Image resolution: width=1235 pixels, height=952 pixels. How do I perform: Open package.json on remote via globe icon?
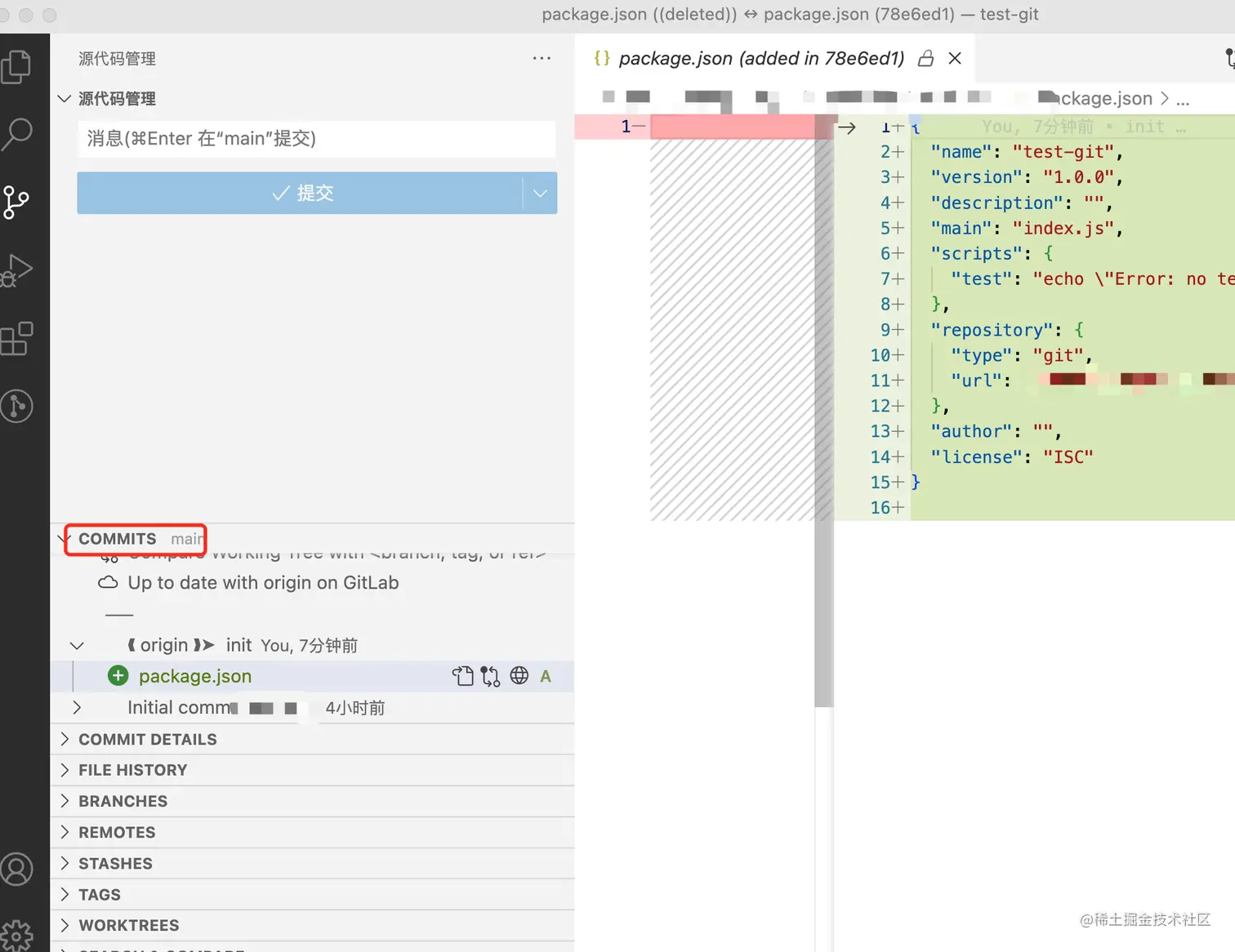point(519,676)
